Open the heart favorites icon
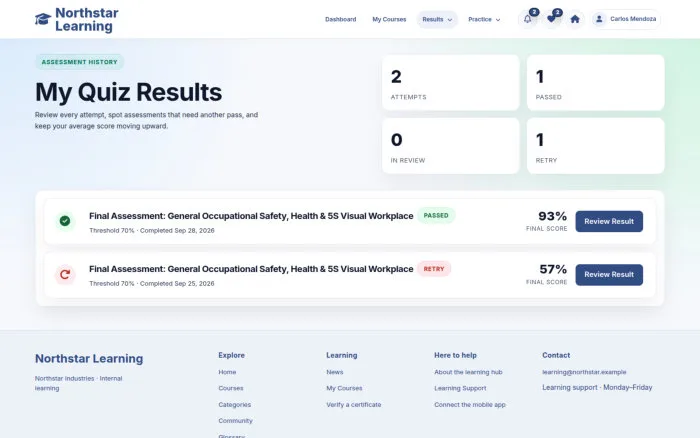Viewport: 700px width, 438px height. [551, 19]
